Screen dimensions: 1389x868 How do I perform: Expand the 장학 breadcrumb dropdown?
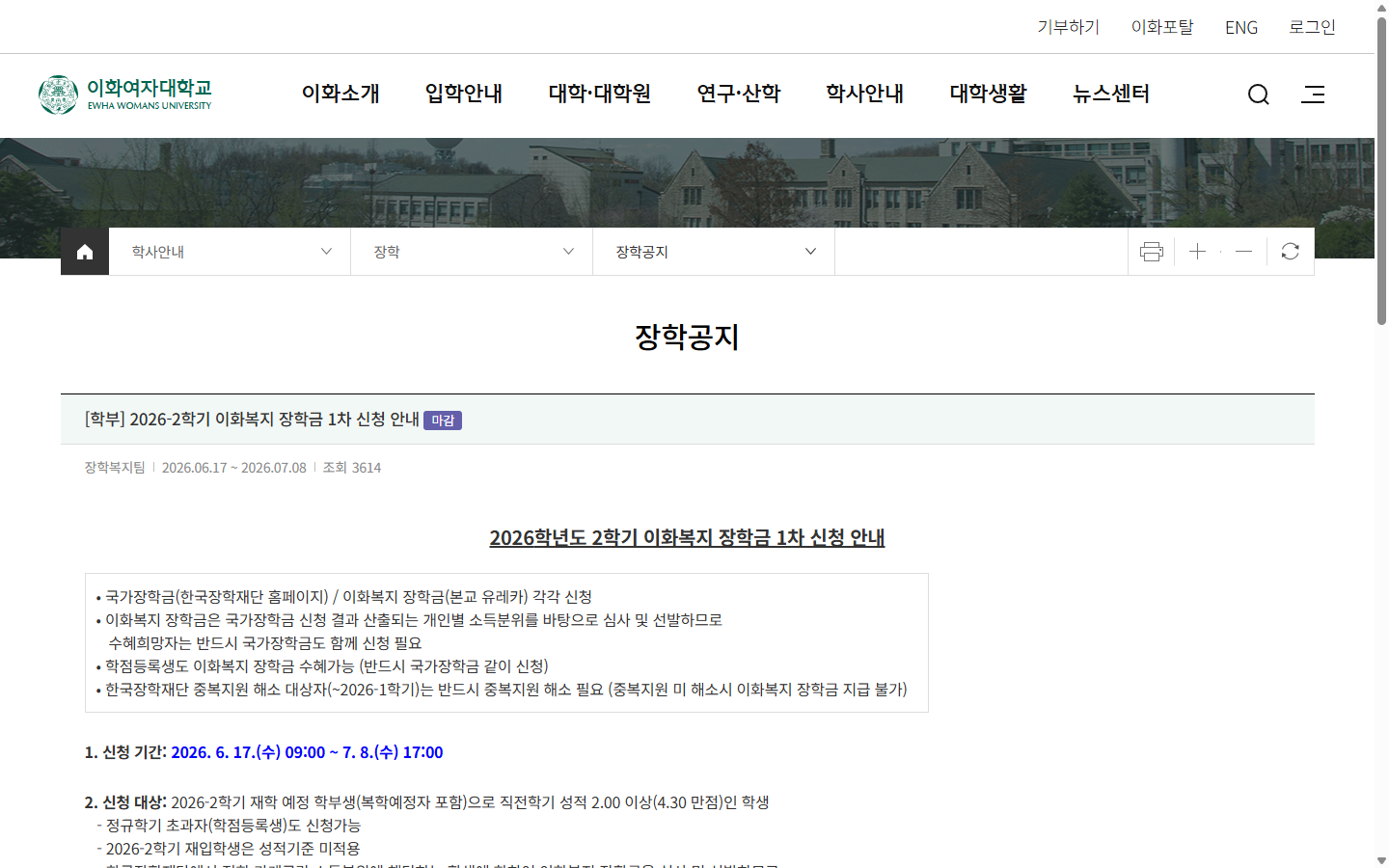[472, 252]
